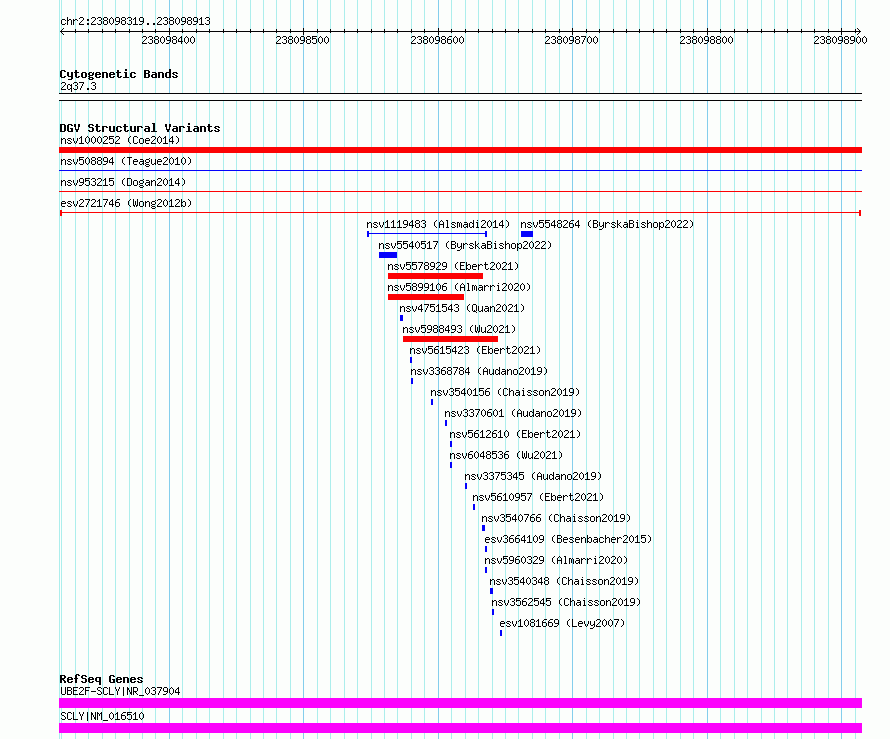The height and width of the screenshot is (739, 890).
Task: Select the esv1081669 (Levy2007) label
Action: [x=562, y=623]
